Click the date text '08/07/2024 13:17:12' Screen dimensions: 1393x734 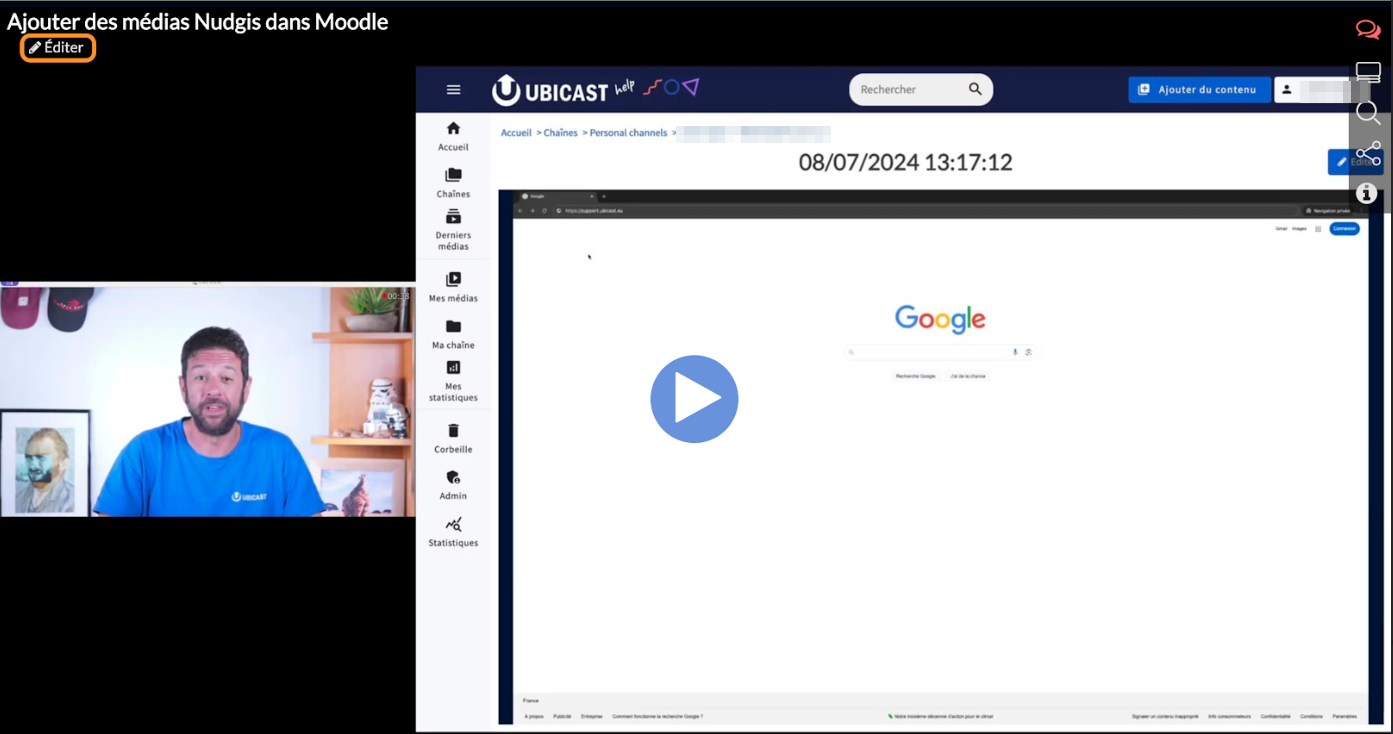[x=905, y=162]
